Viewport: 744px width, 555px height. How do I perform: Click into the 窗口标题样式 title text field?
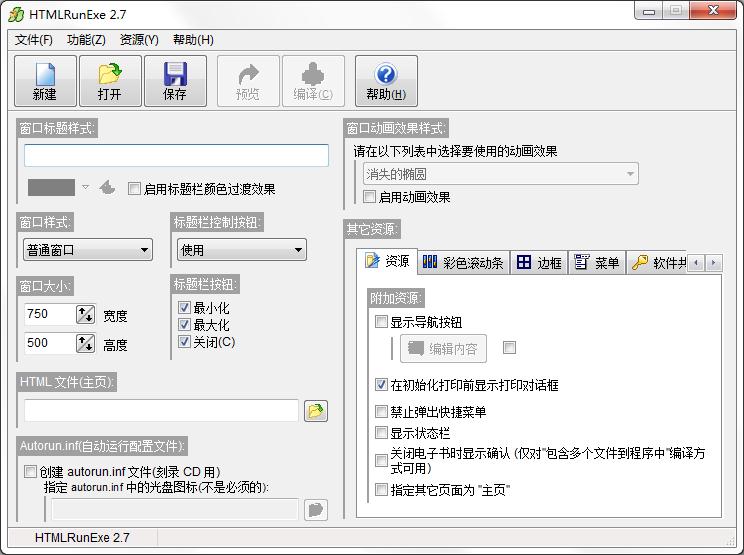[176, 156]
